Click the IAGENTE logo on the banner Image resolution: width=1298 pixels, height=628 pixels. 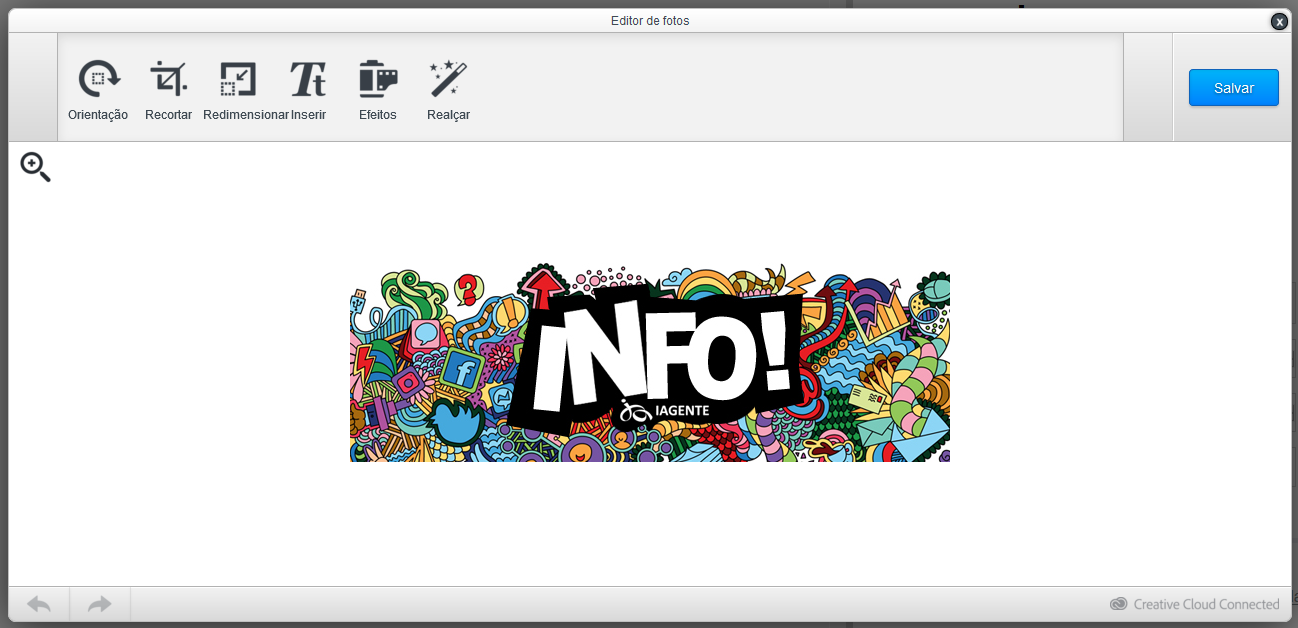[x=665, y=410]
